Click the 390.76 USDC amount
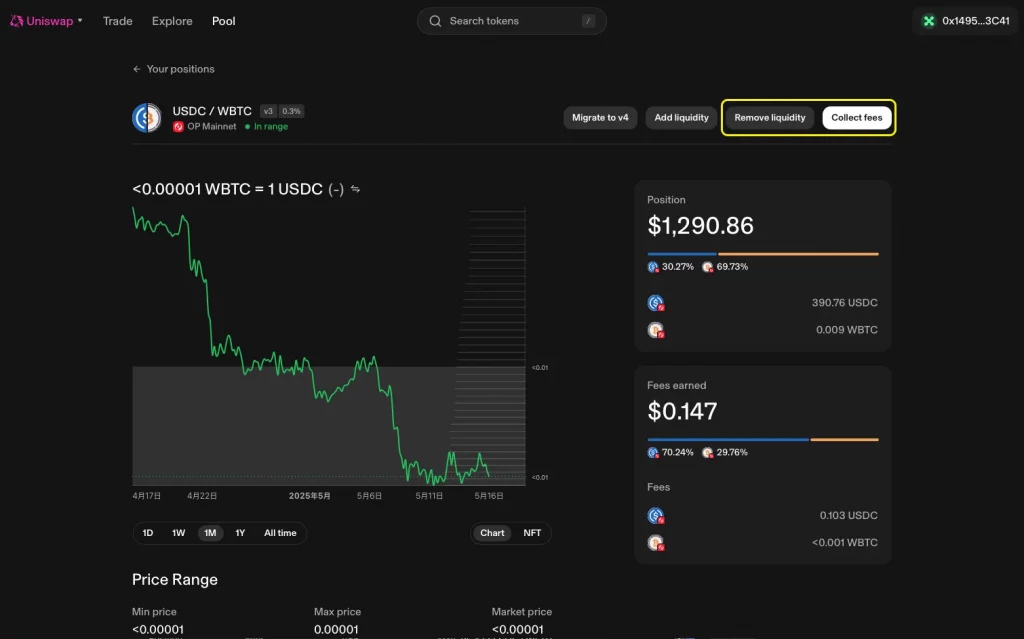 844,303
